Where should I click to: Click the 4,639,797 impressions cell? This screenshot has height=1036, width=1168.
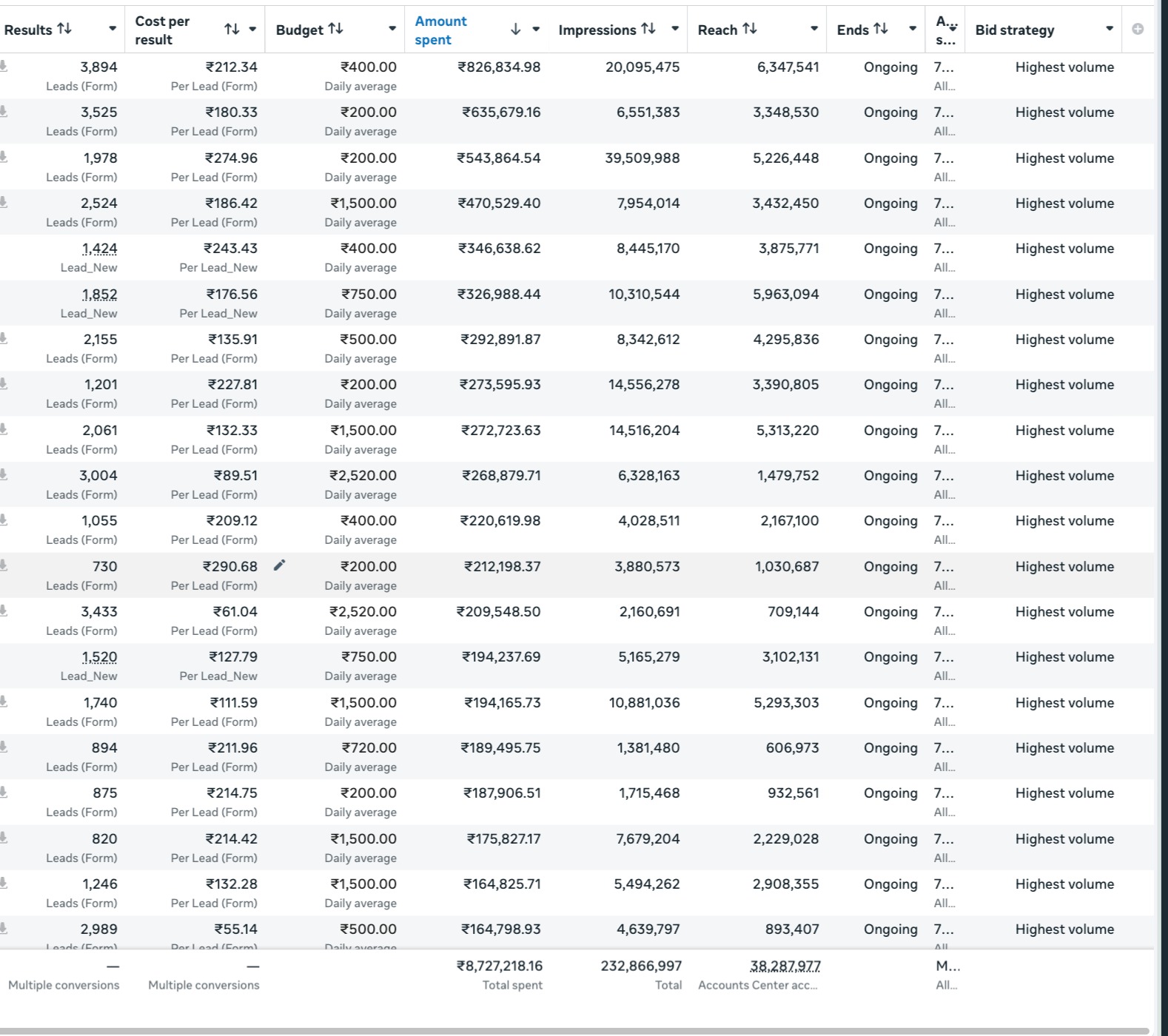[x=648, y=929]
